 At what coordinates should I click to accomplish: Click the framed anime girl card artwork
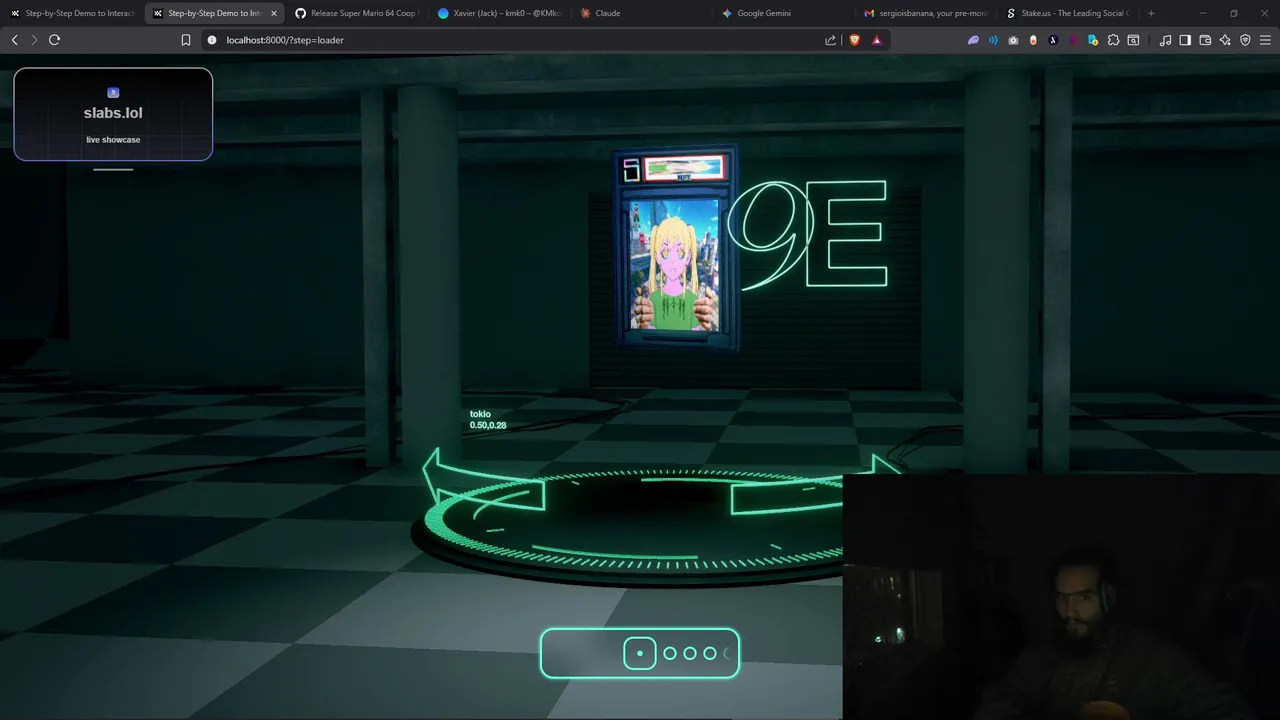[673, 265]
